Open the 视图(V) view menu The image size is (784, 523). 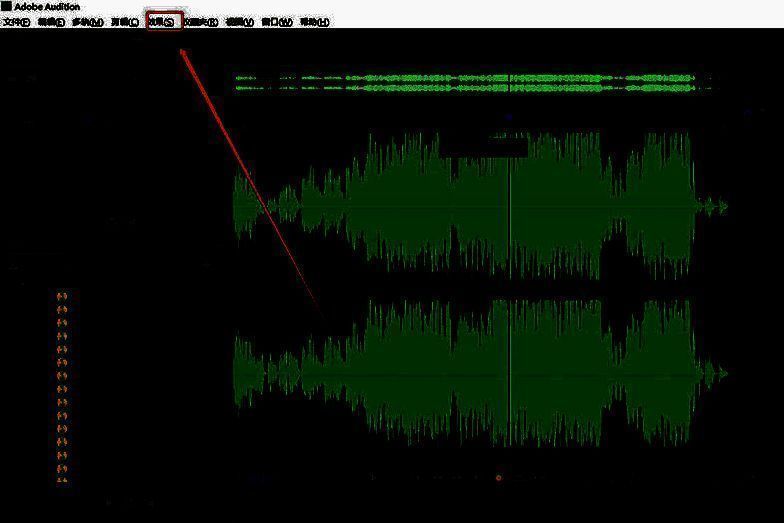(240, 22)
